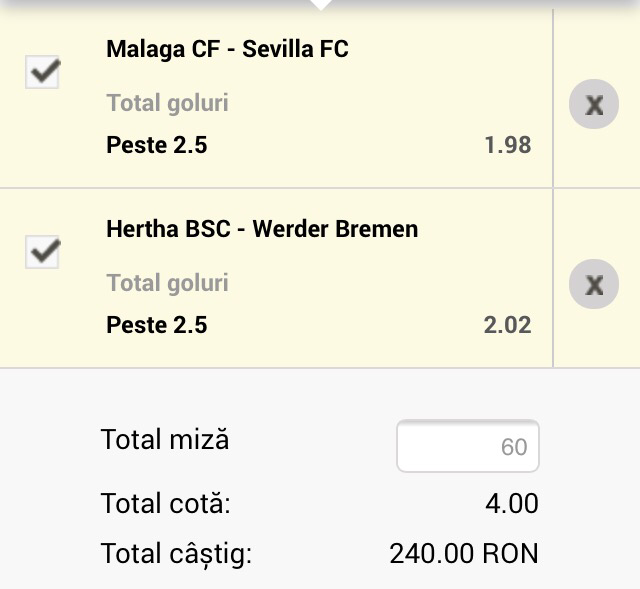Select Peste 2.5 under Malaga CF match
The height and width of the screenshot is (589, 640).
click(156, 145)
